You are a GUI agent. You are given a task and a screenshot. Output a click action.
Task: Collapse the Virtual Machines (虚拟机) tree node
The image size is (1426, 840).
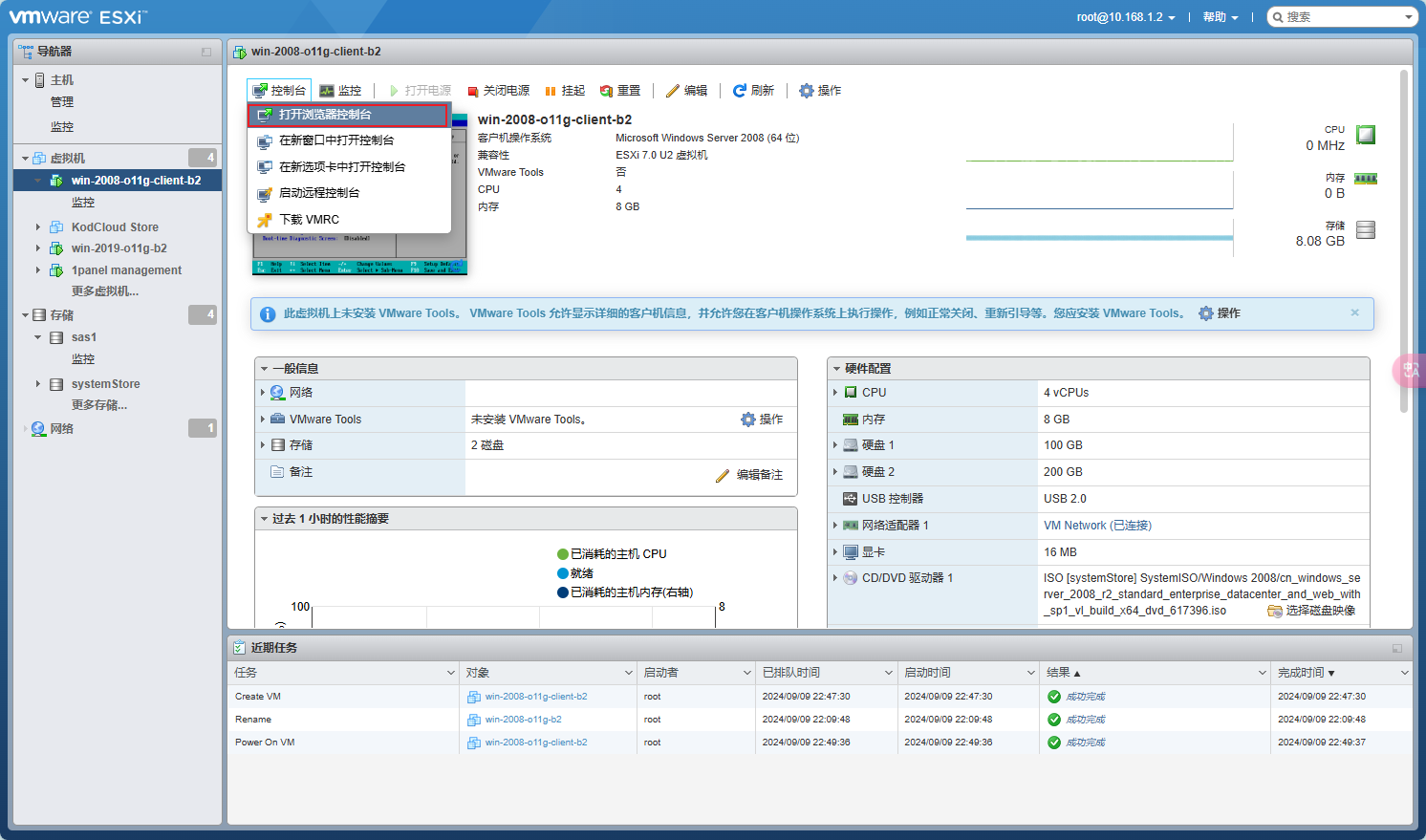tap(25, 159)
